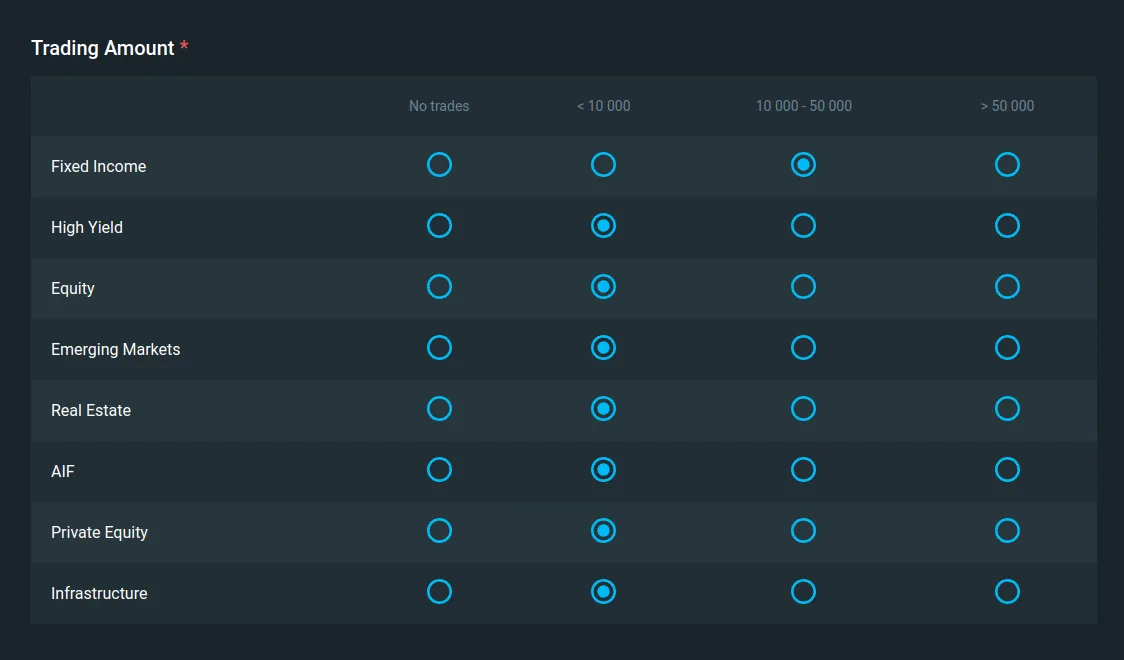The height and width of the screenshot is (660, 1124).
Task: Set AIF to 'No trades'
Action: pyautogui.click(x=439, y=470)
